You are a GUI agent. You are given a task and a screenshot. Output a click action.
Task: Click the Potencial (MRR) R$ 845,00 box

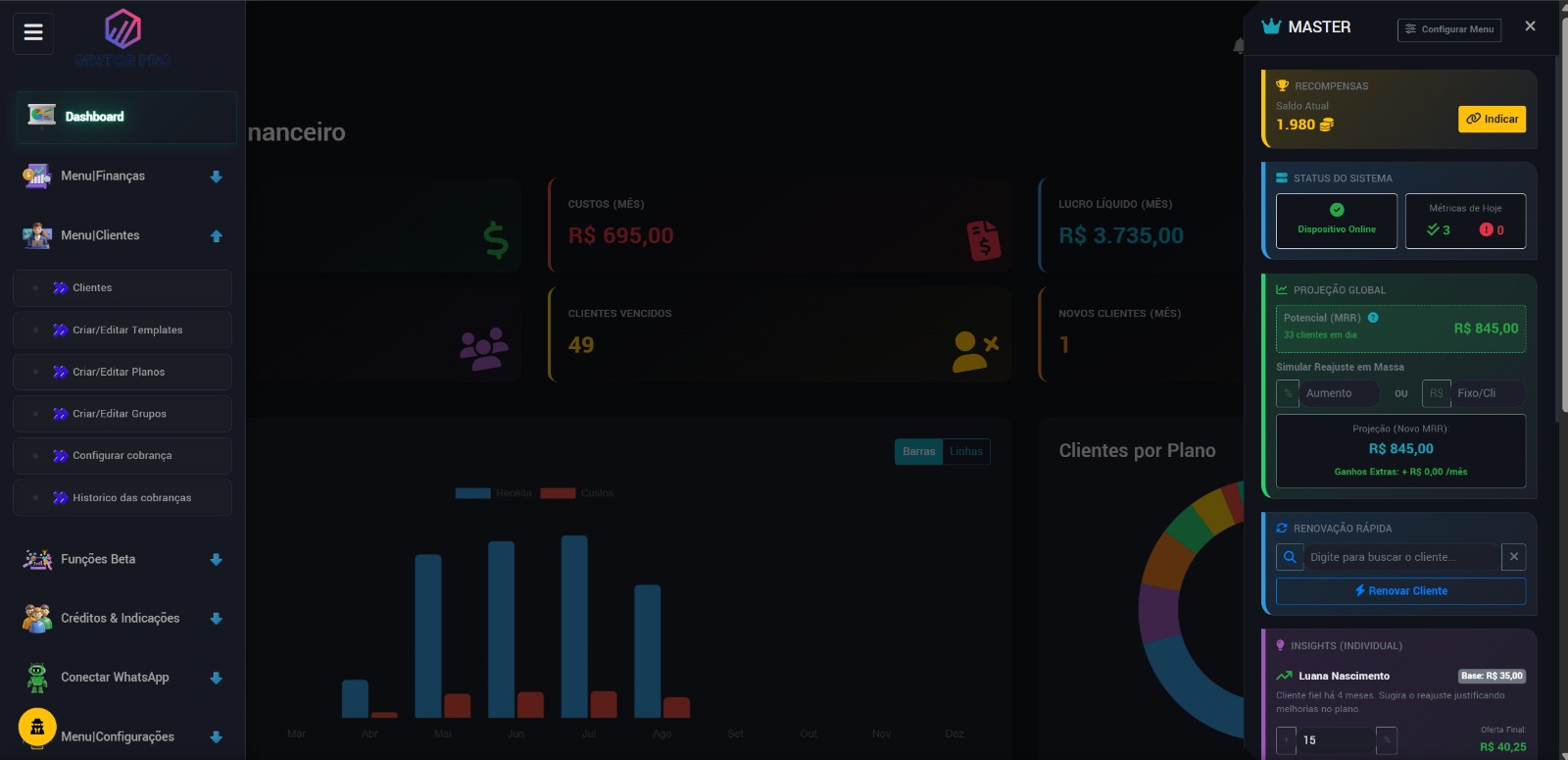[1400, 329]
